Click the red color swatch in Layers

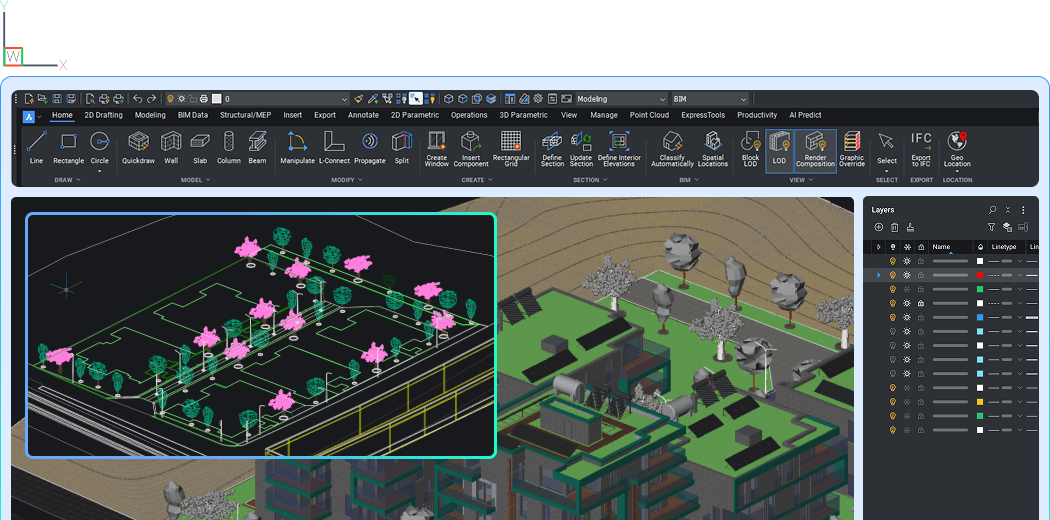coord(980,275)
